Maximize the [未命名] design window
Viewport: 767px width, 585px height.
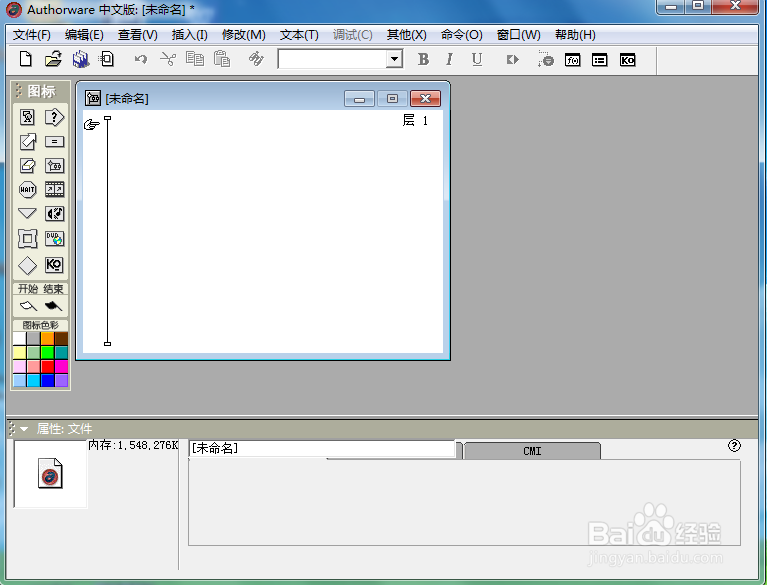point(392,99)
